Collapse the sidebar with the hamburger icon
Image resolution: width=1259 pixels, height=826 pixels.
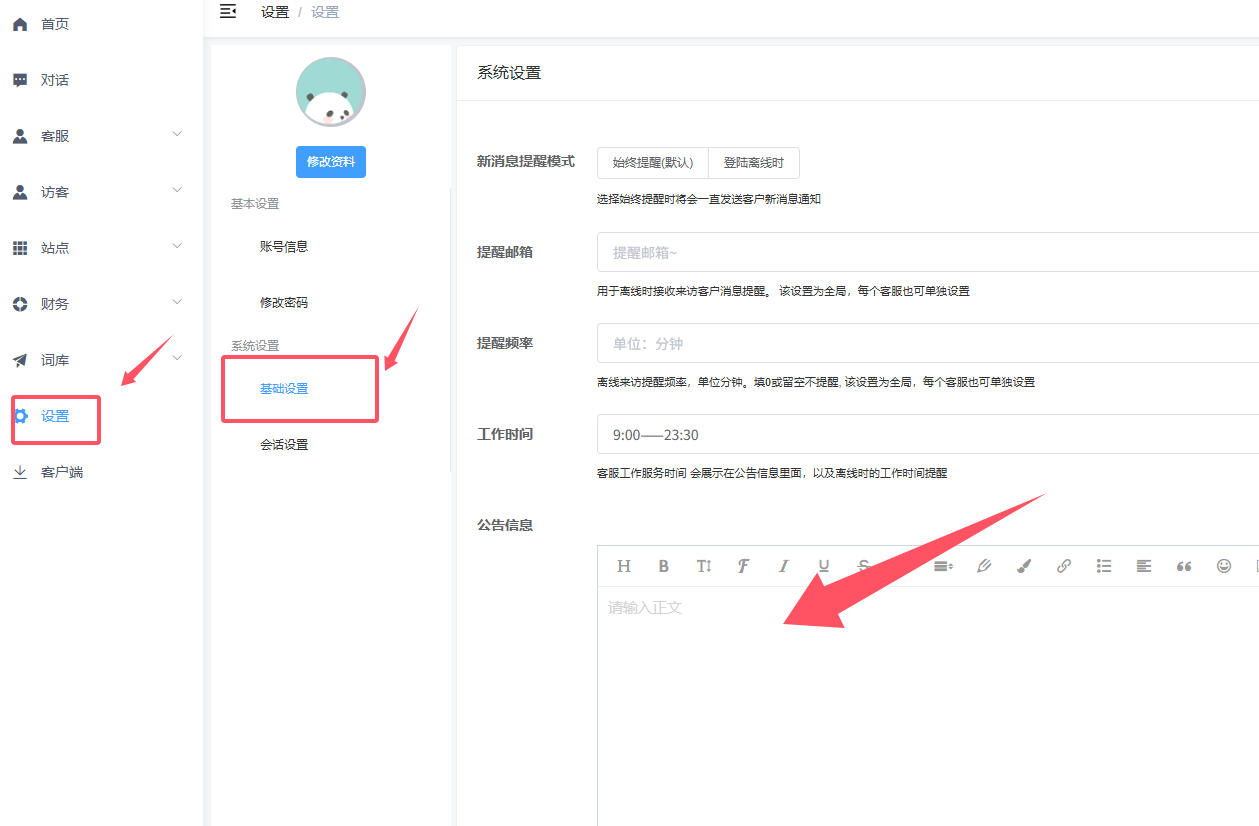point(228,12)
